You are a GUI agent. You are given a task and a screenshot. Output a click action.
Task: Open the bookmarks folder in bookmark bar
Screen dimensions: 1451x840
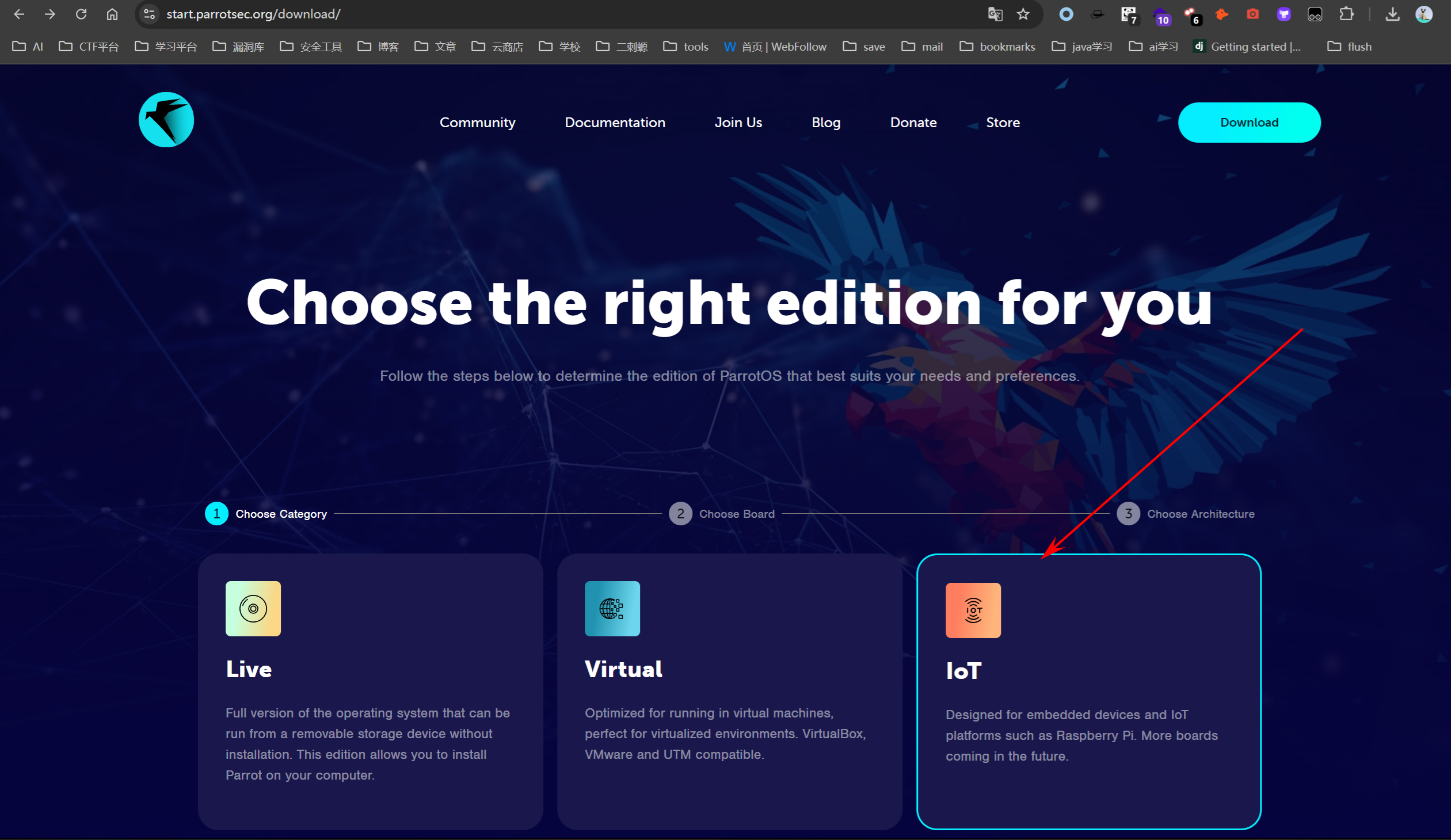pyautogui.click(x=997, y=47)
